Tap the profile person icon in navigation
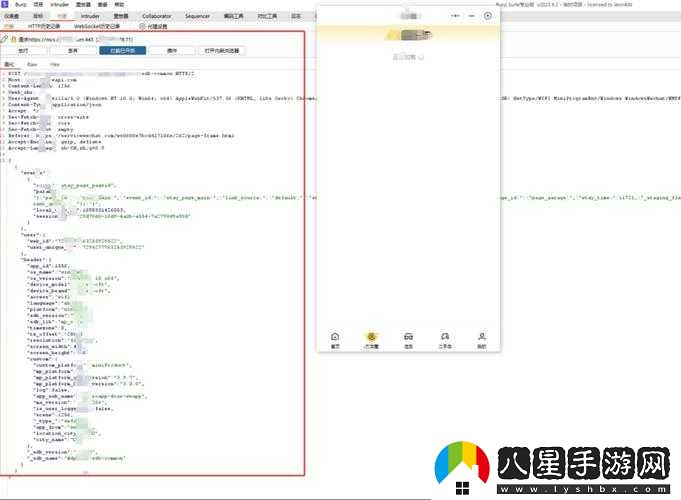 click(482, 337)
